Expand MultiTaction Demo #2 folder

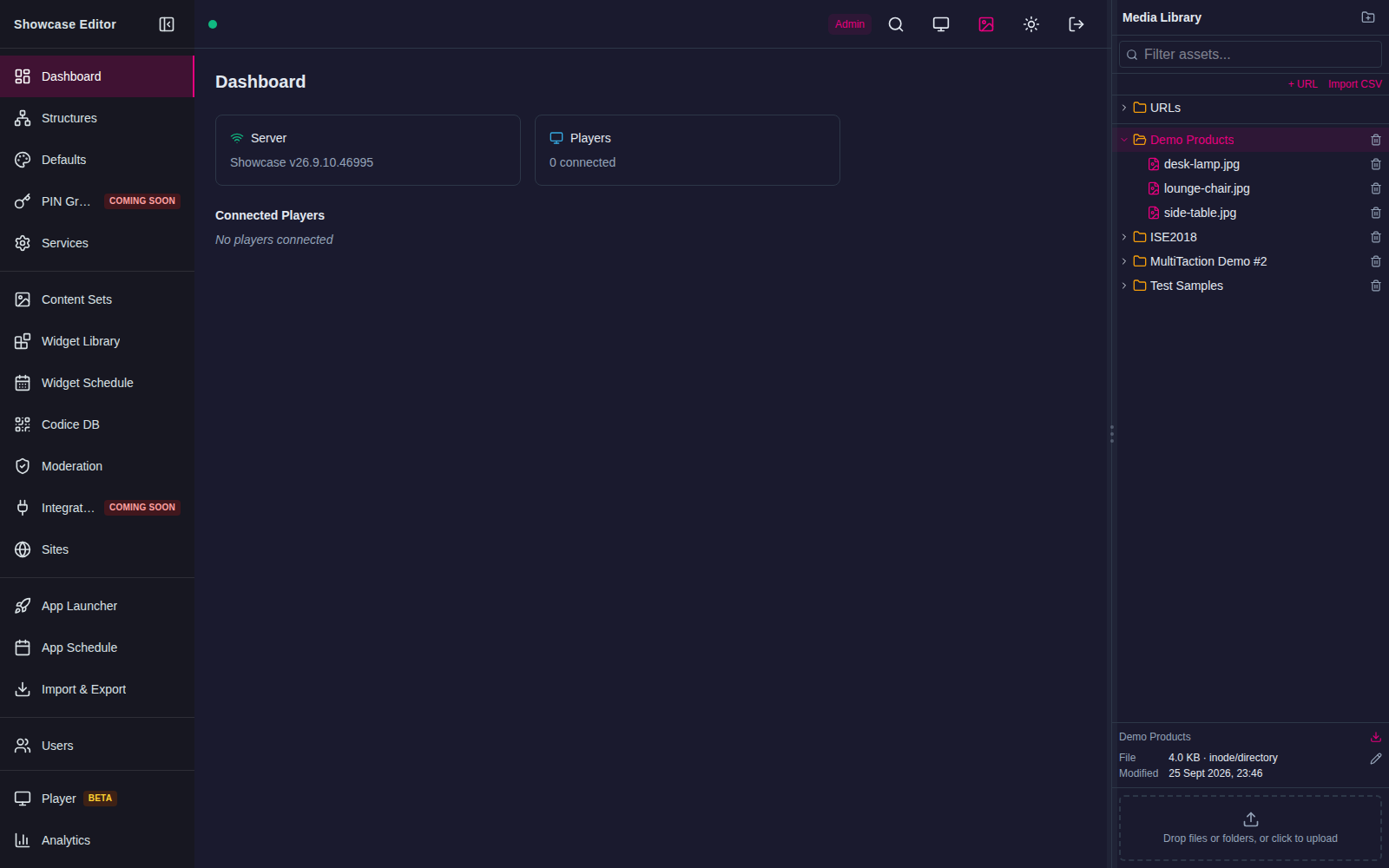point(1124,261)
